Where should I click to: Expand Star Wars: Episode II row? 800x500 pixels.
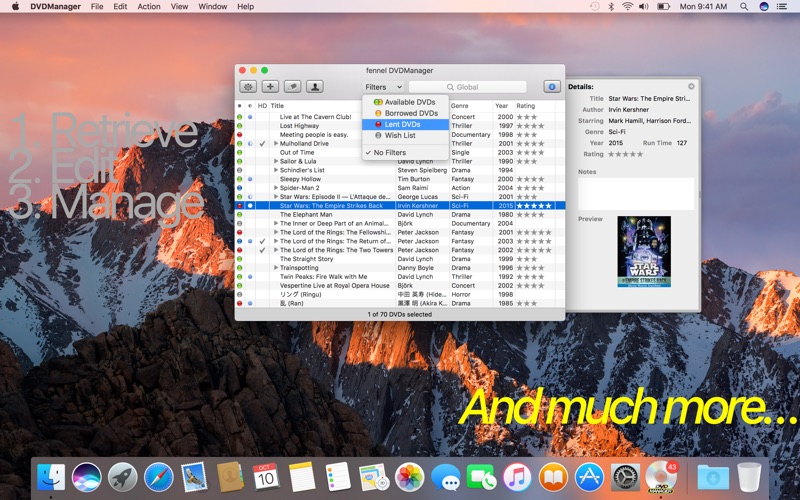(x=276, y=196)
